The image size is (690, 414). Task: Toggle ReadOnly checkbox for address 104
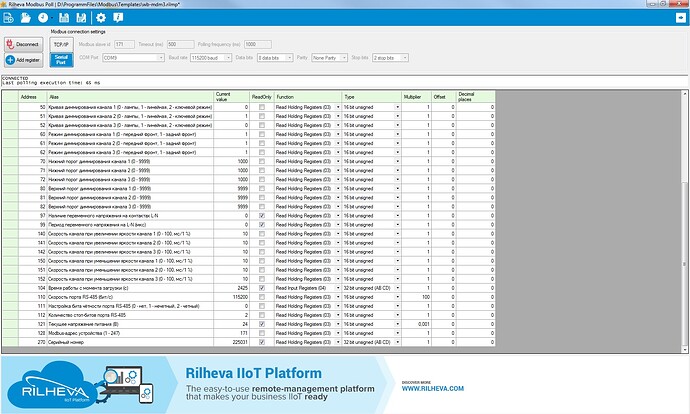262,288
